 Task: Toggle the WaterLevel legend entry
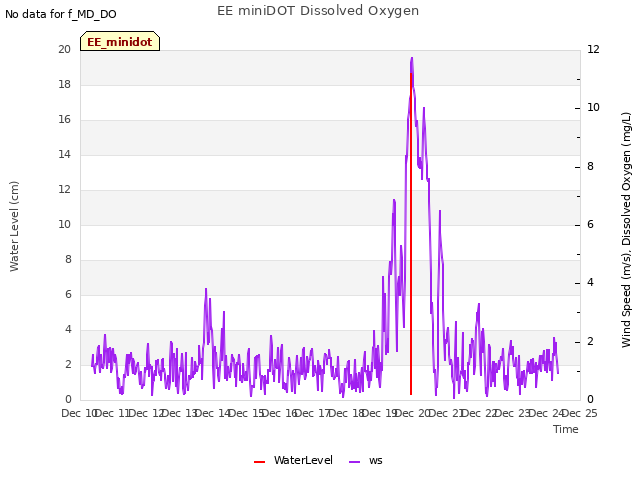coord(293,460)
